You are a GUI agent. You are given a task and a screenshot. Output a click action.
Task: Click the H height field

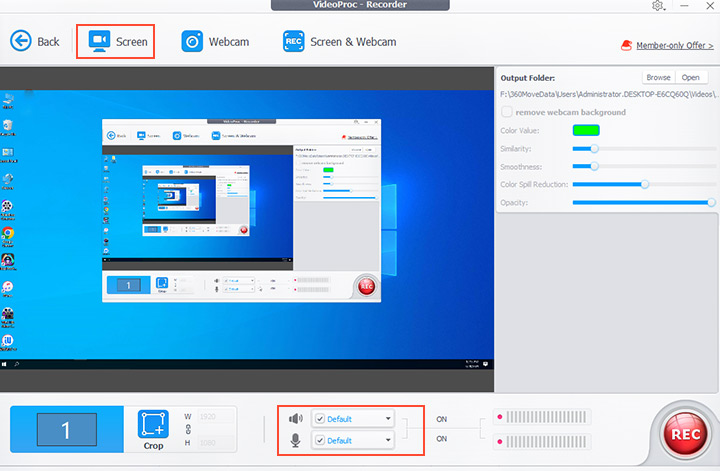pyautogui.click(x=216, y=443)
